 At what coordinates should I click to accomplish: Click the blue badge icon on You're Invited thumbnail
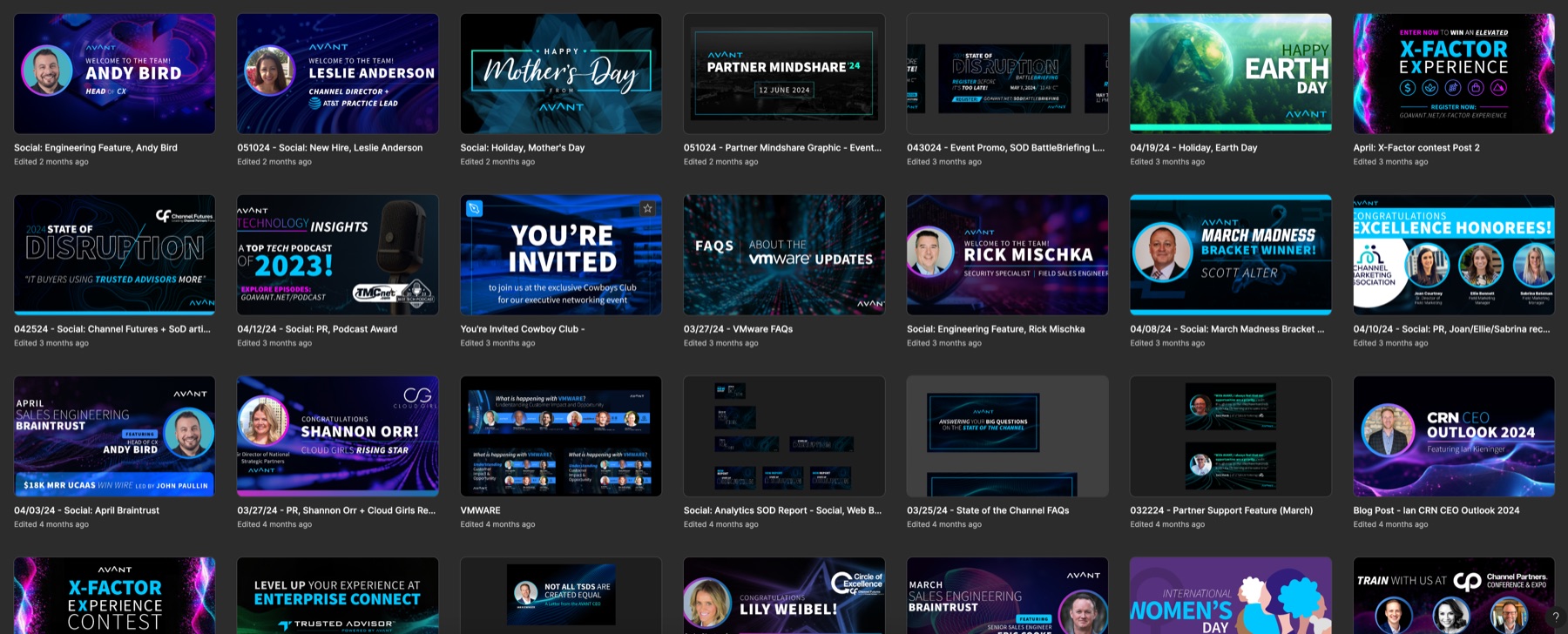pyautogui.click(x=474, y=208)
